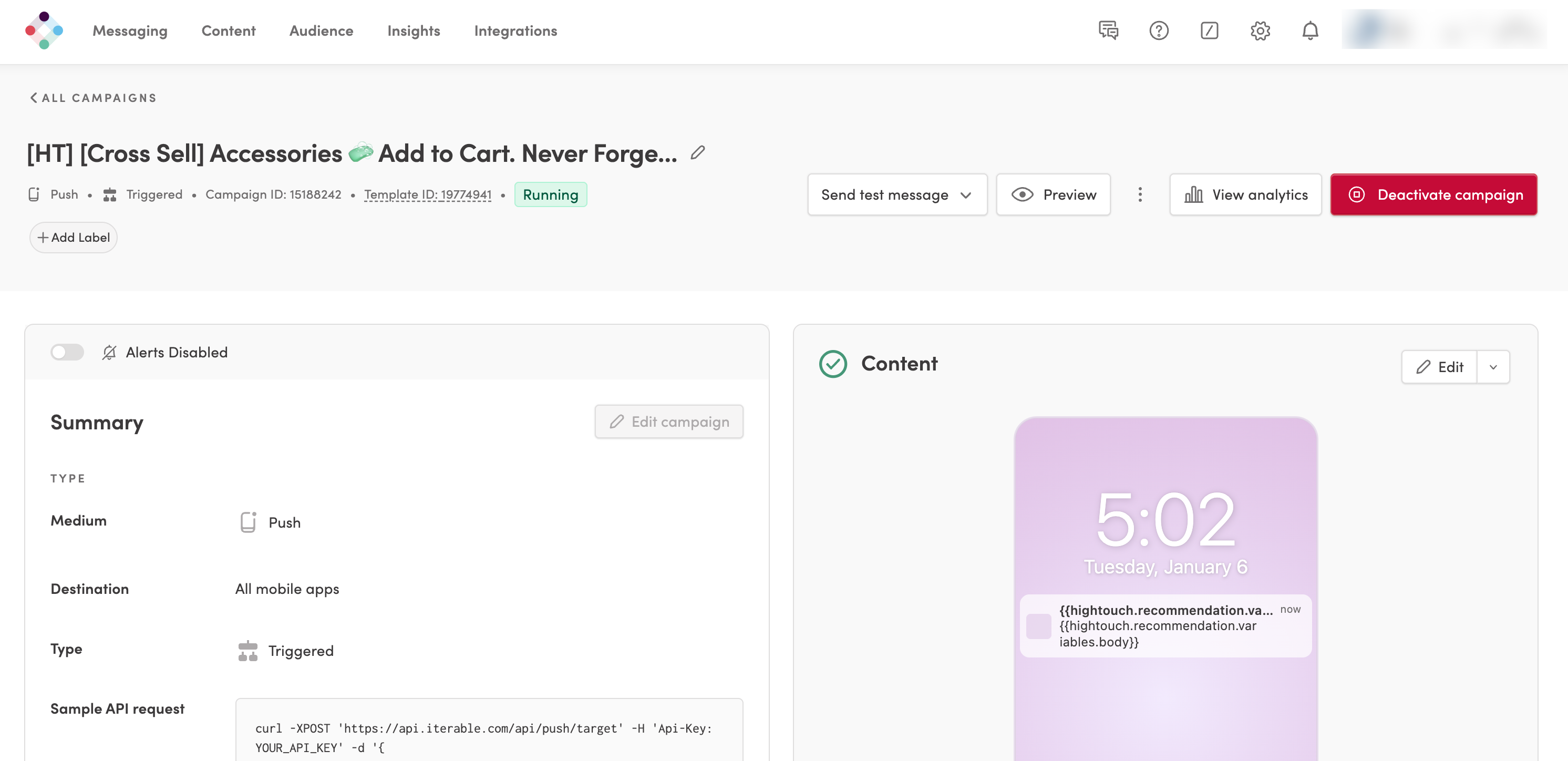Open the three-dot more options menu
The image size is (1568, 761).
(1139, 195)
